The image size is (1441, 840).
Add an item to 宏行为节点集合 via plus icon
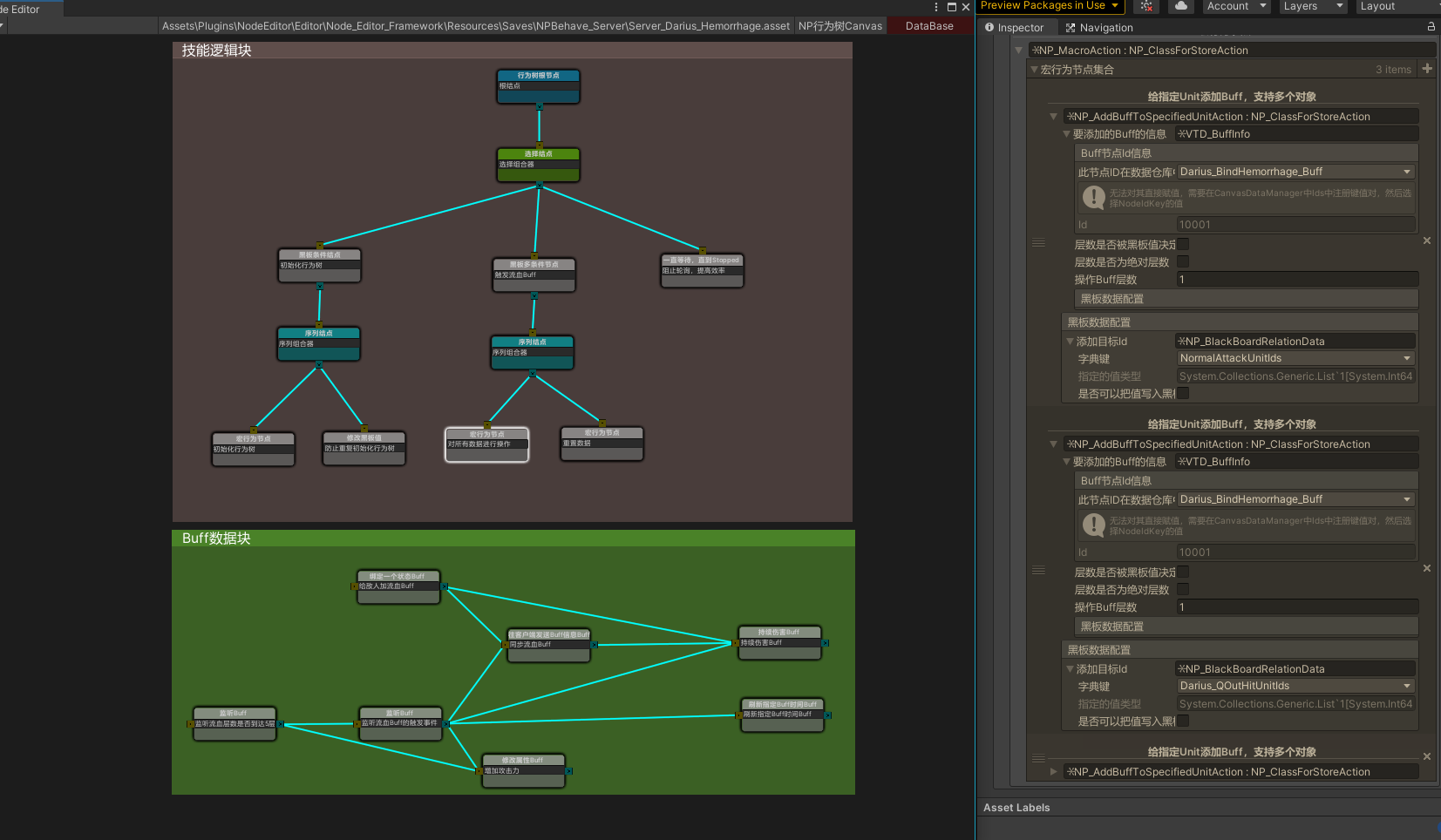point(1428,69)
